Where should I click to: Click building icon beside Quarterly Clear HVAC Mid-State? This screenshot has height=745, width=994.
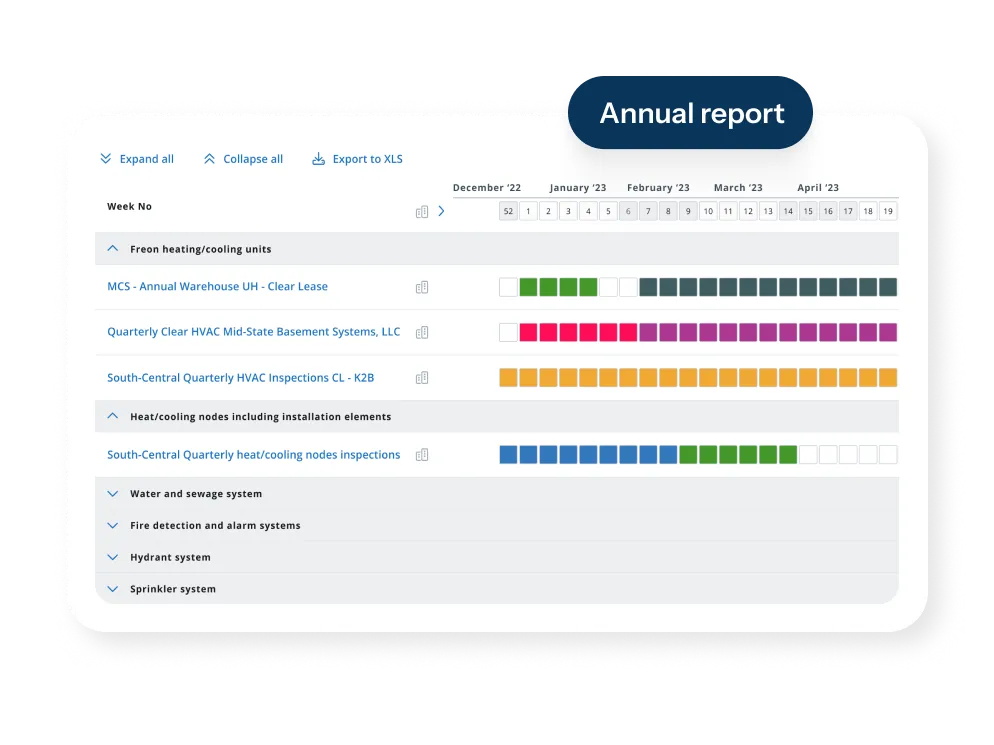pyautogui.click(x=422, y=332)
